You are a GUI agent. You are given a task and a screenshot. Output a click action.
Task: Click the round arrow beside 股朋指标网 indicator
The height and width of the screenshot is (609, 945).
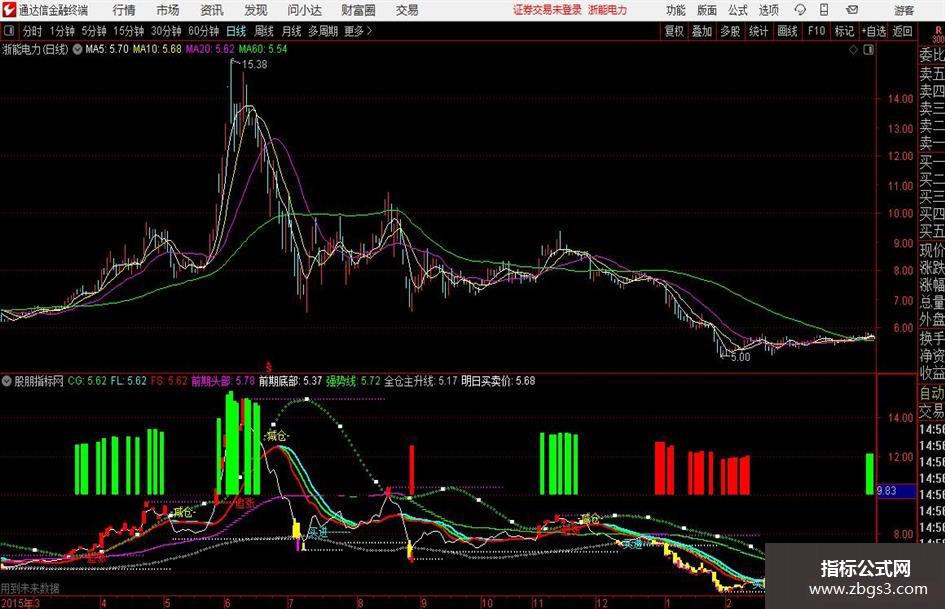(7, 381)
